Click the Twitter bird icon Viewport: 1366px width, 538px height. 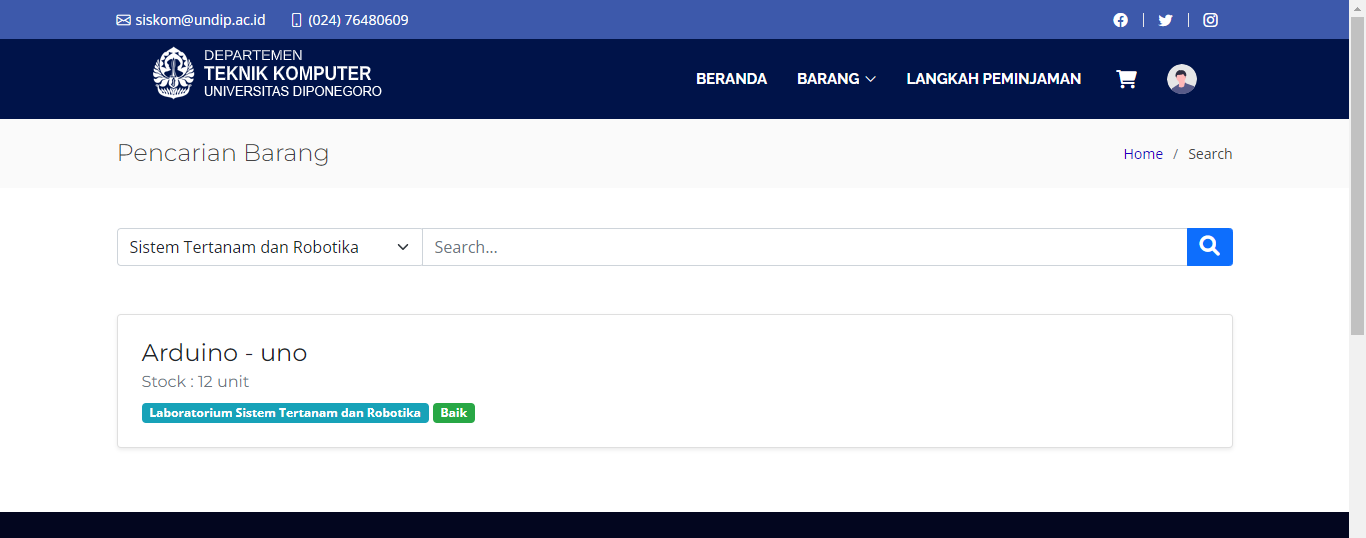pyautogui.click(x=1165, y=20)
